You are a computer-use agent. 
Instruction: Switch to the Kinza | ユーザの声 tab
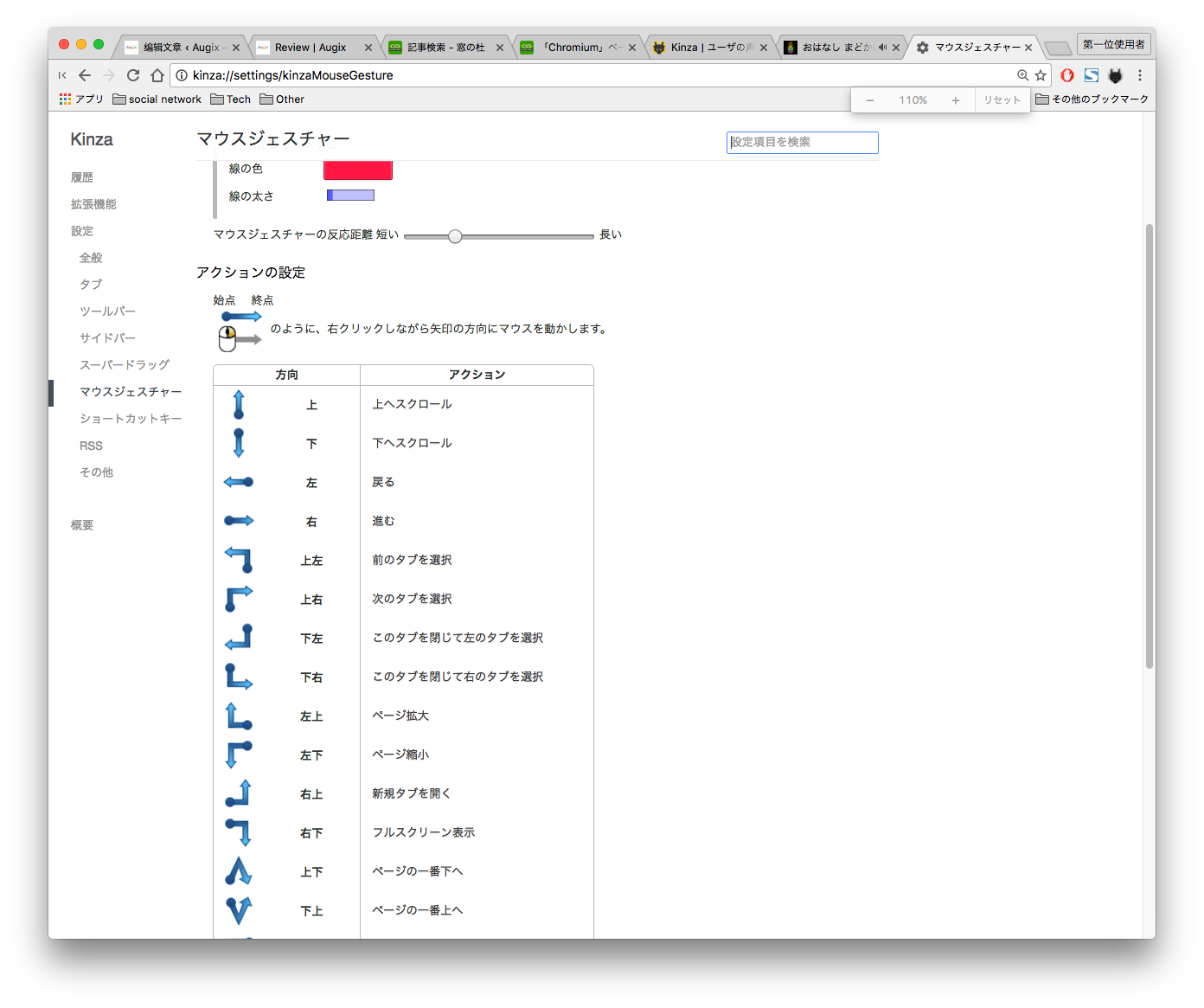pyautogui.click(x=709, y=48)
